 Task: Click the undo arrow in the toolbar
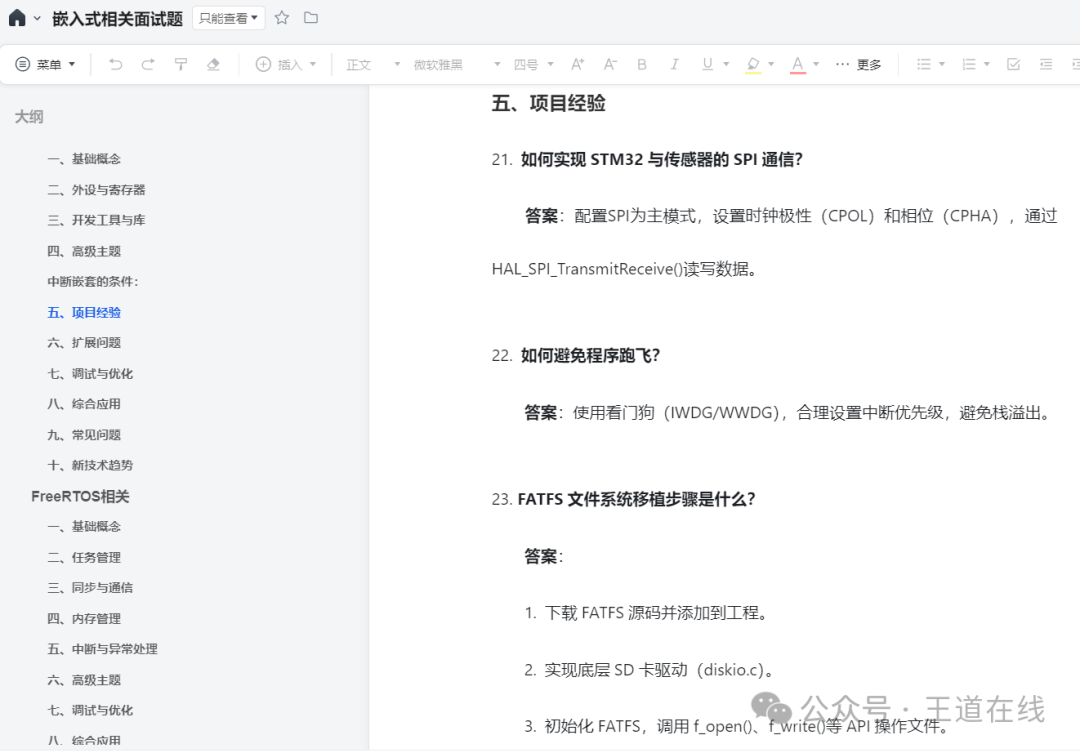click(x=115, y=64)
